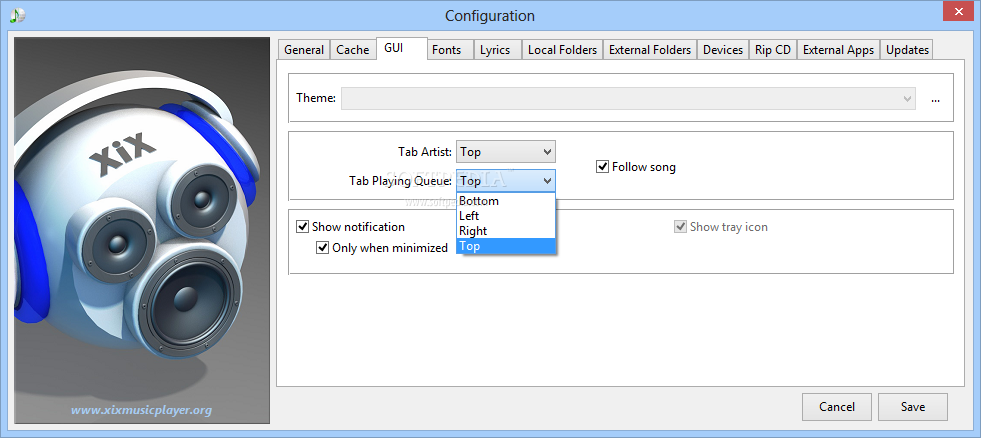Collapse the Tab Playing Queue dropdown
981x438 pixels.
[506, 181]
